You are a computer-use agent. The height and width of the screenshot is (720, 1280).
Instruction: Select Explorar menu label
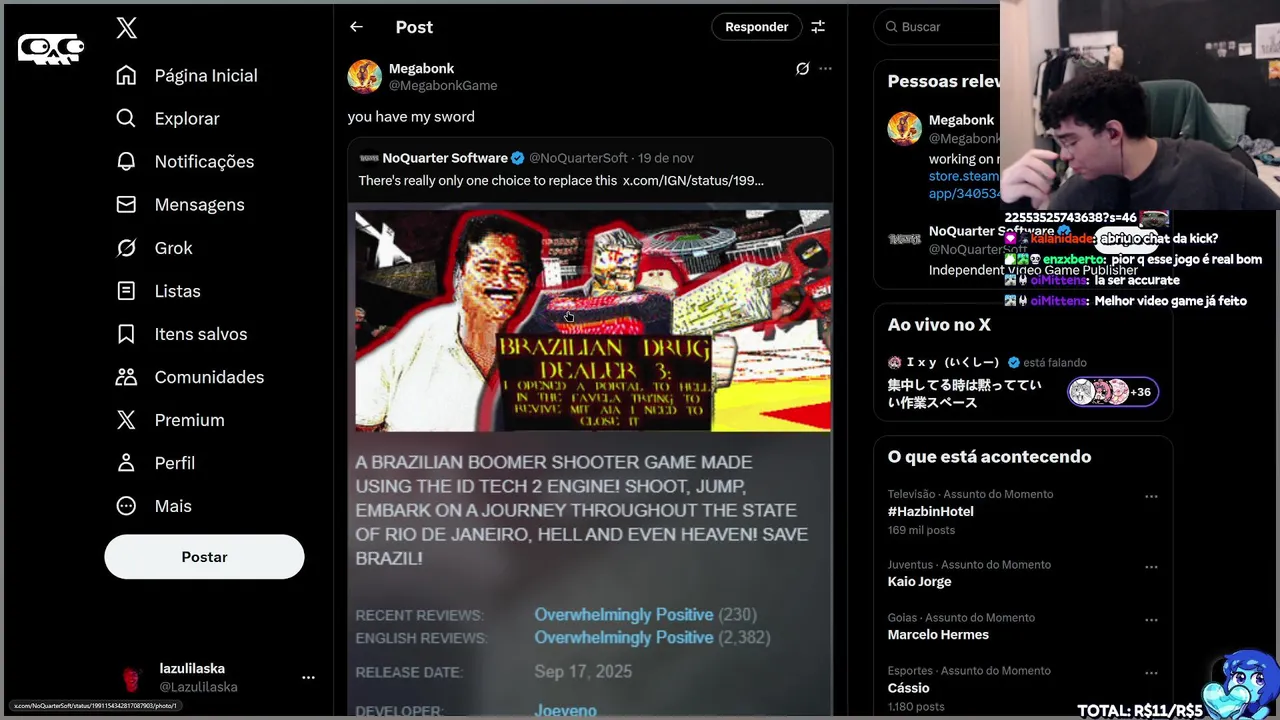[x=187, y=119]
